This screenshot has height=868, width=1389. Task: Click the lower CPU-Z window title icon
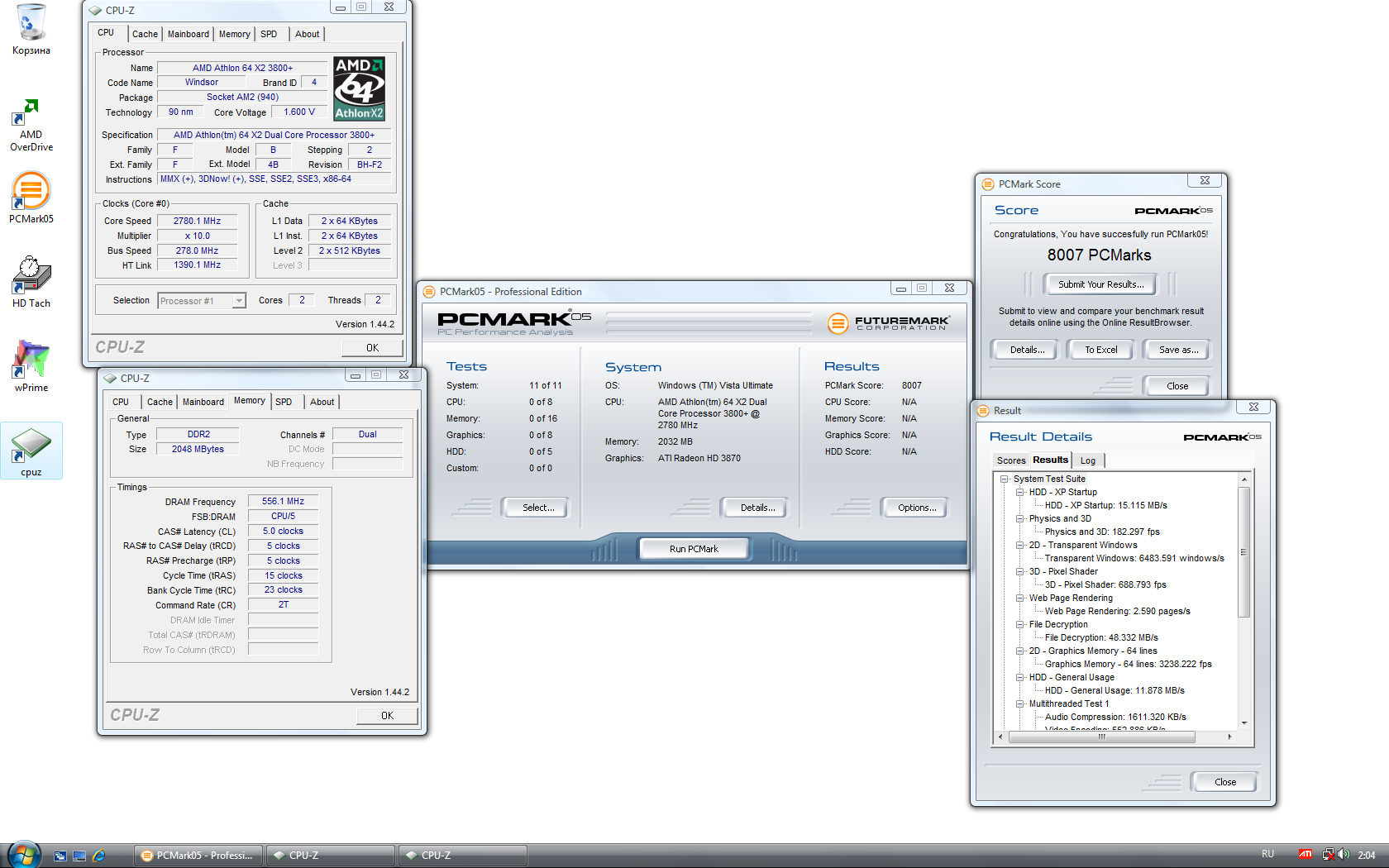pyautogui.click(x=110, y=379)
